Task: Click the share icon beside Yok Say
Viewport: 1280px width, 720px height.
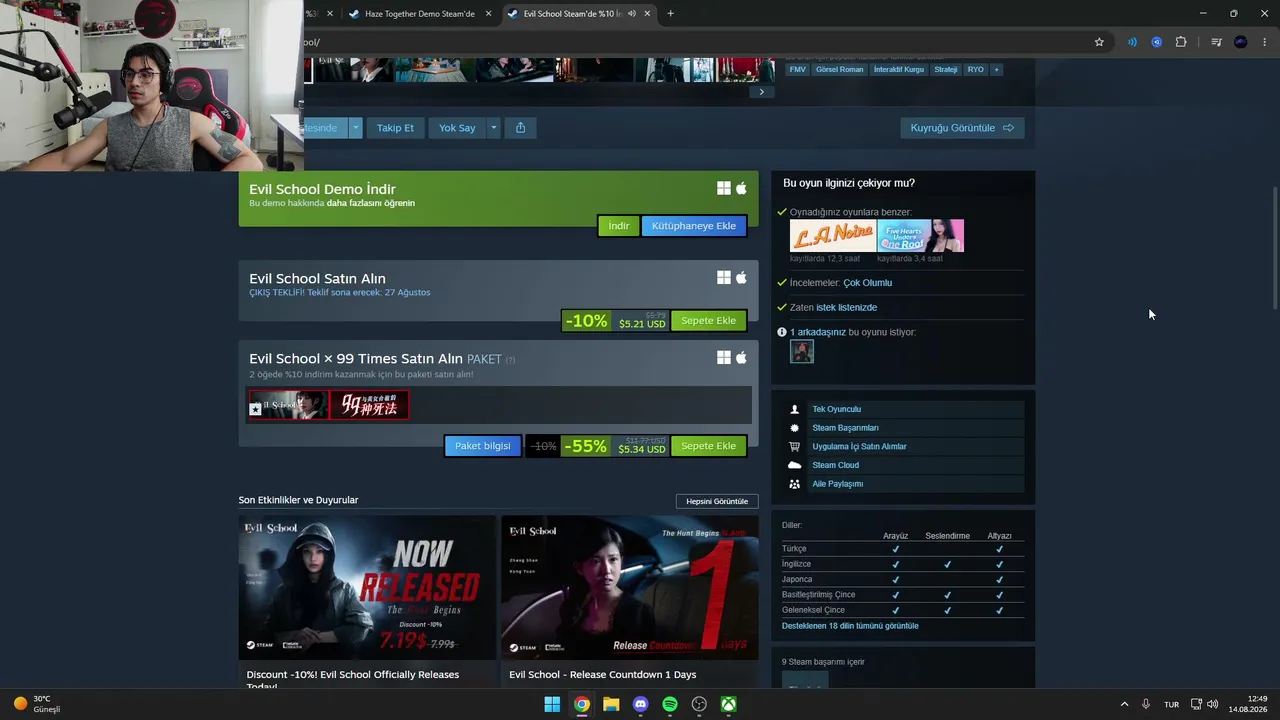Action: (x=520, y=128)
